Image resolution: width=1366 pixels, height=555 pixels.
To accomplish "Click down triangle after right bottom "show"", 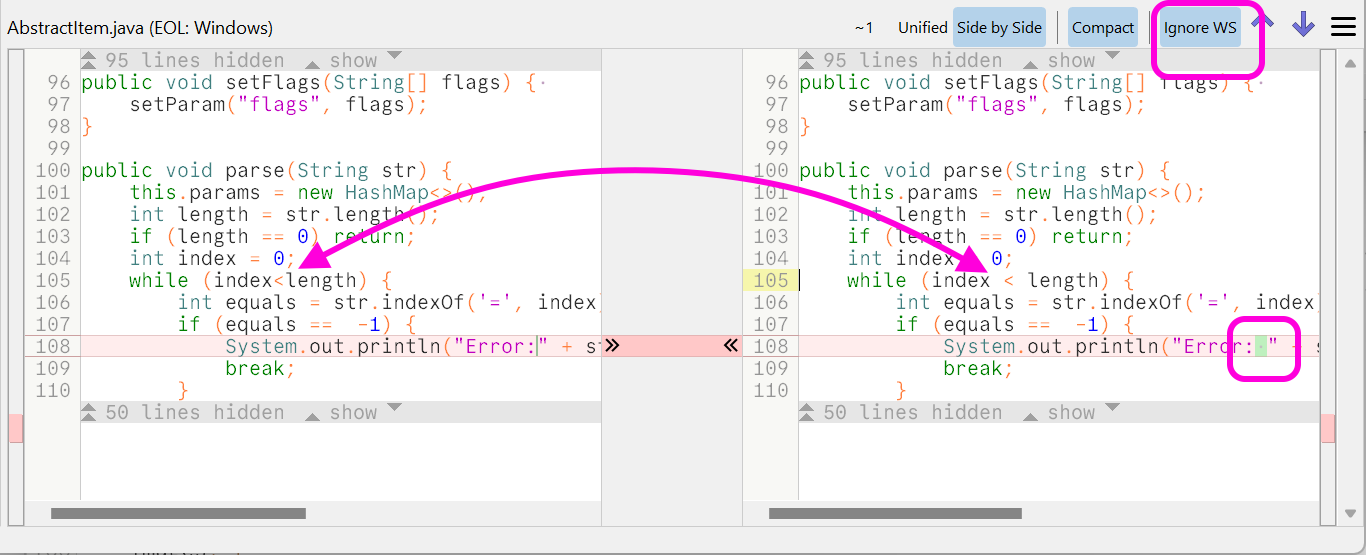I will pos(1112,408).
